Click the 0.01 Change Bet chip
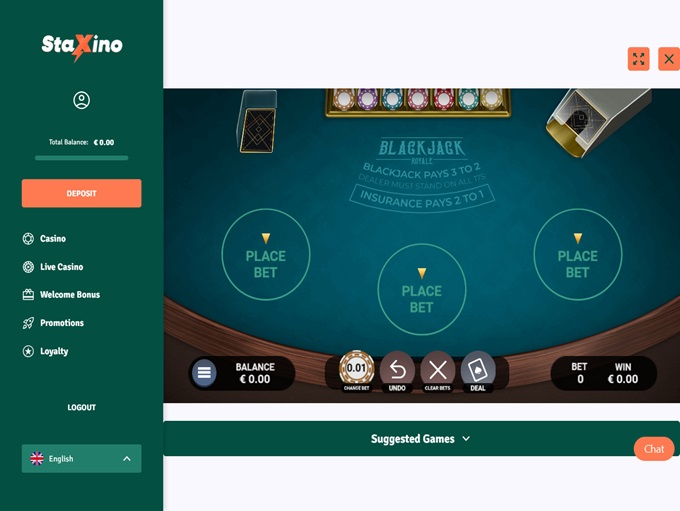The image size is (680, 511). [x=356, y=371]
